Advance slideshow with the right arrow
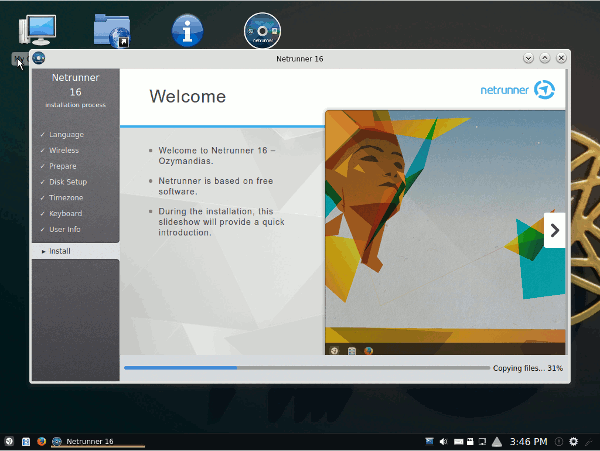 click(x=554, y=230)
